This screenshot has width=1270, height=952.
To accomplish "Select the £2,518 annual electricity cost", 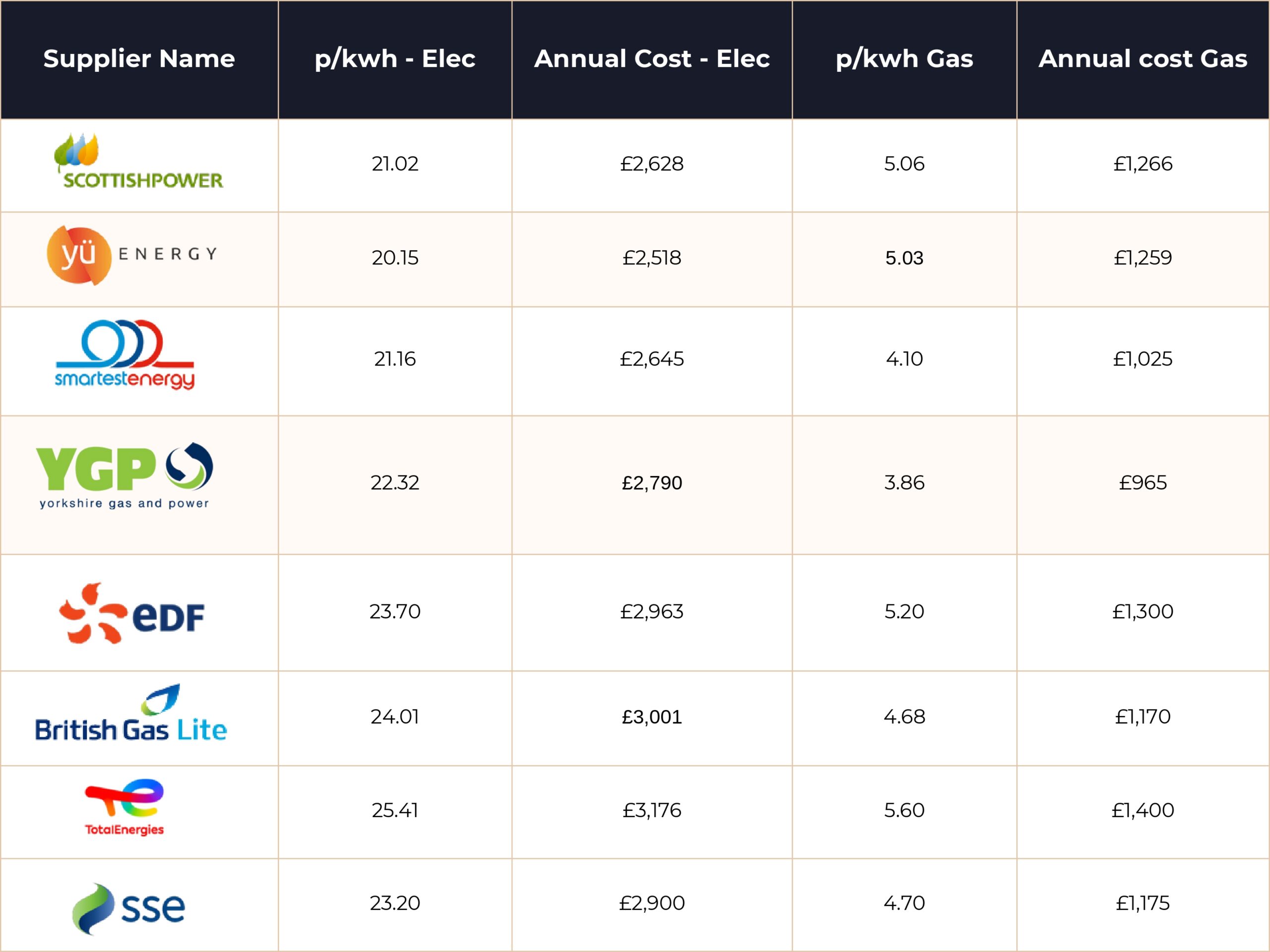I will [x=652, y=258].
